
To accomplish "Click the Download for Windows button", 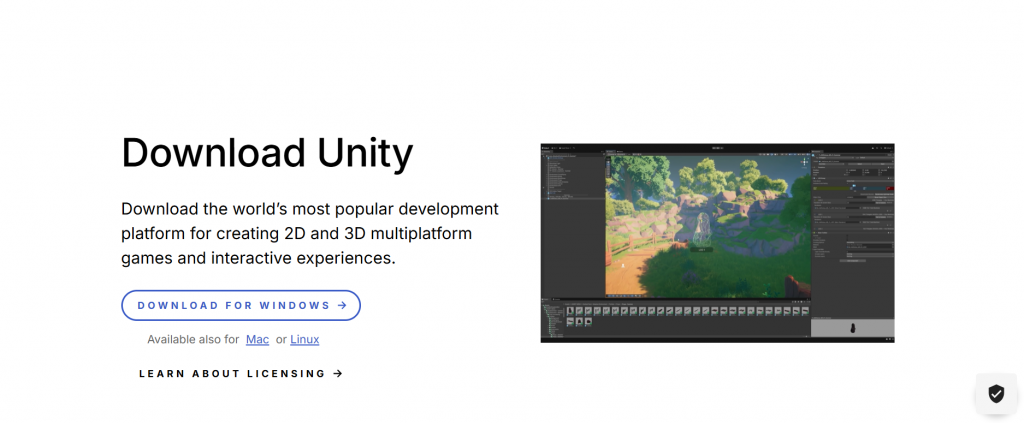I will 241,306.
